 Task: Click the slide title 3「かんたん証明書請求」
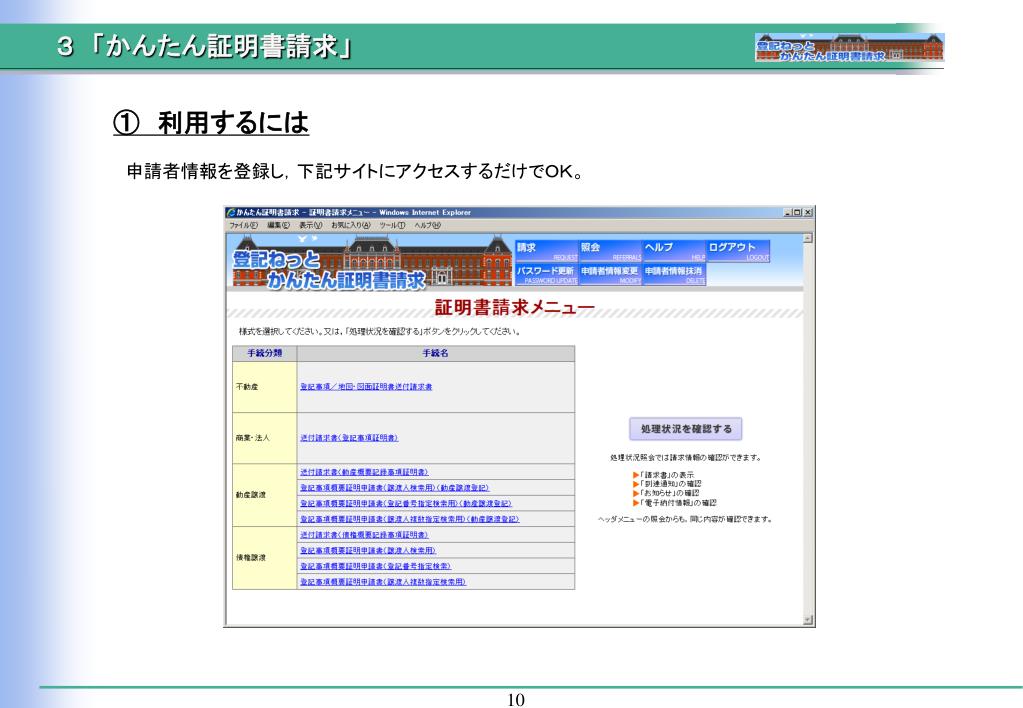[204, 46]
